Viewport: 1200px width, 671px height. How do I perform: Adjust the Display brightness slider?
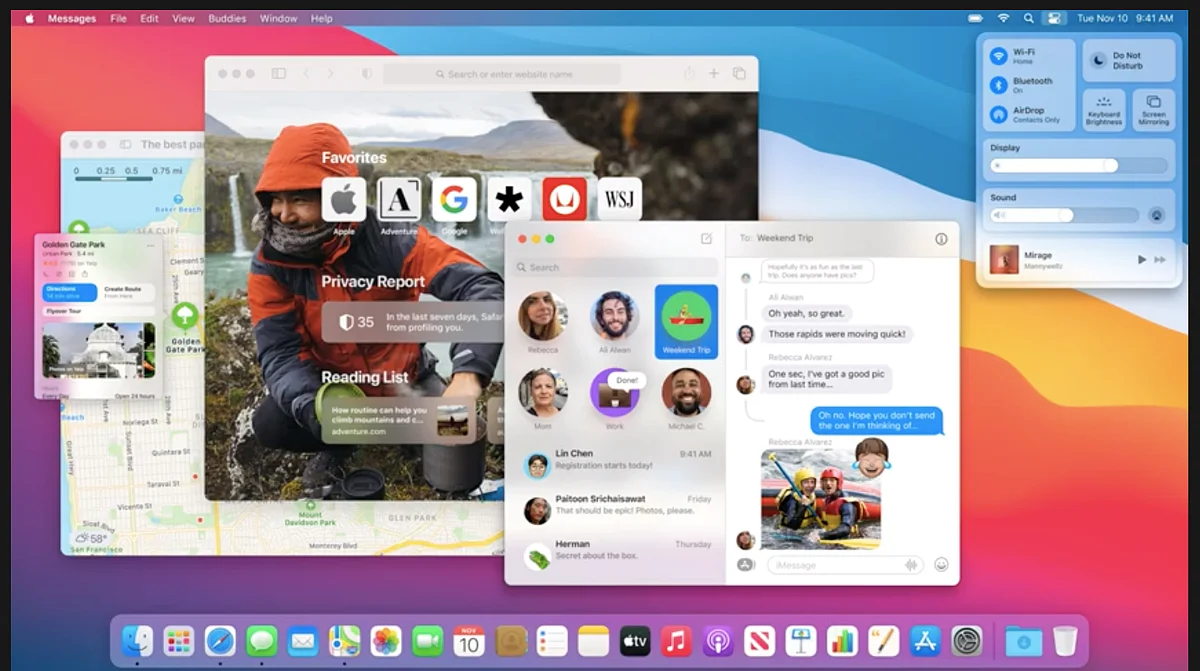(x=1078, y=166)
